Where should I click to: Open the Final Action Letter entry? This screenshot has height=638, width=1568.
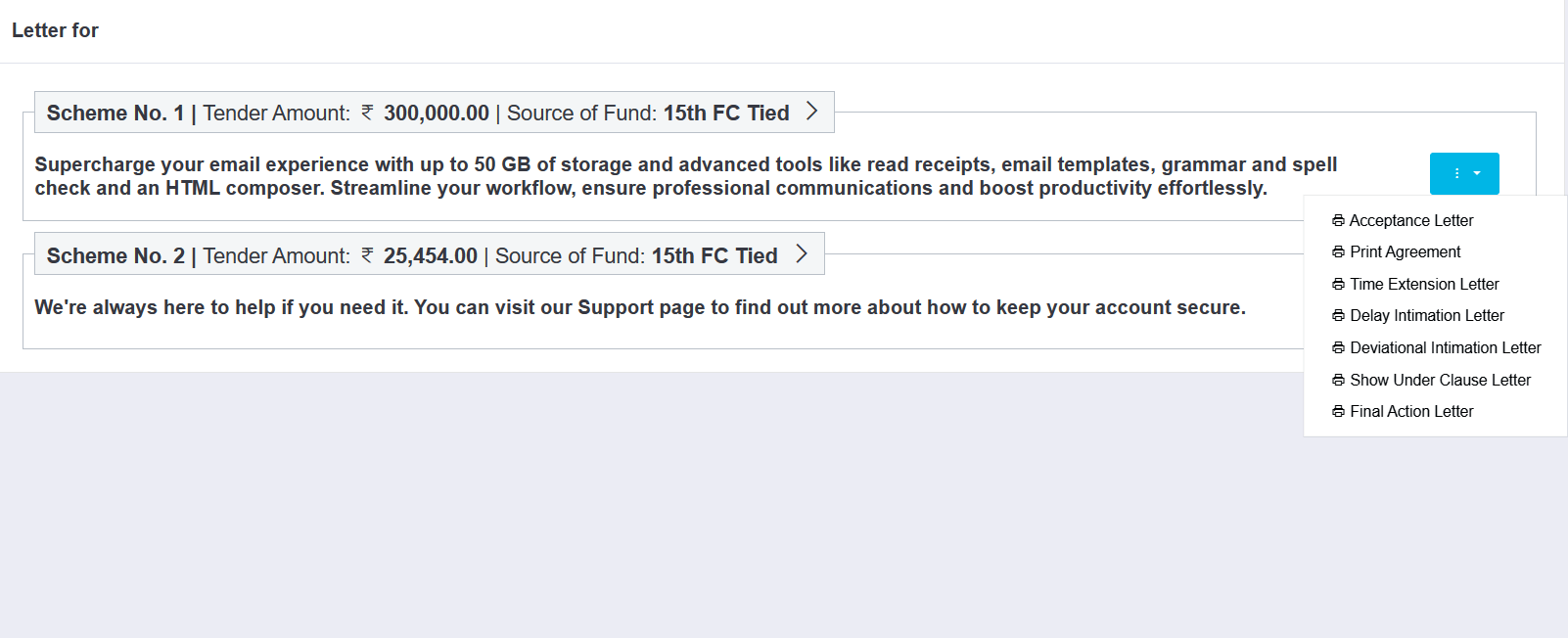click(1411, 412)
